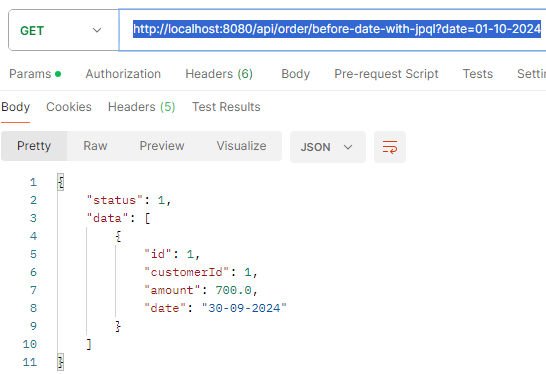Click the closing brace on line 11

61,362
